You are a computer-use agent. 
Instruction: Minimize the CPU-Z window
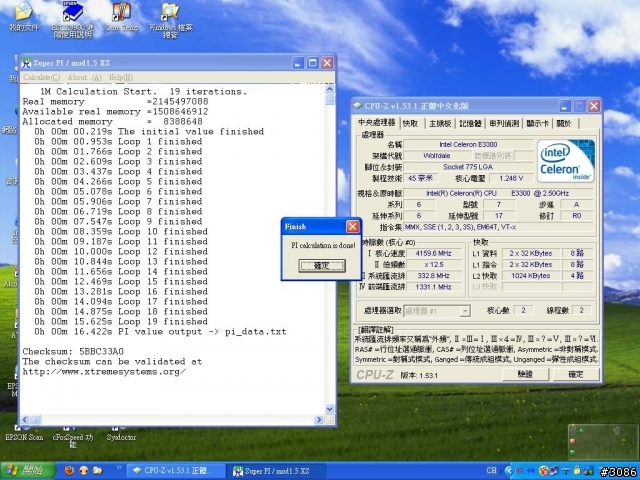point(564,106)
